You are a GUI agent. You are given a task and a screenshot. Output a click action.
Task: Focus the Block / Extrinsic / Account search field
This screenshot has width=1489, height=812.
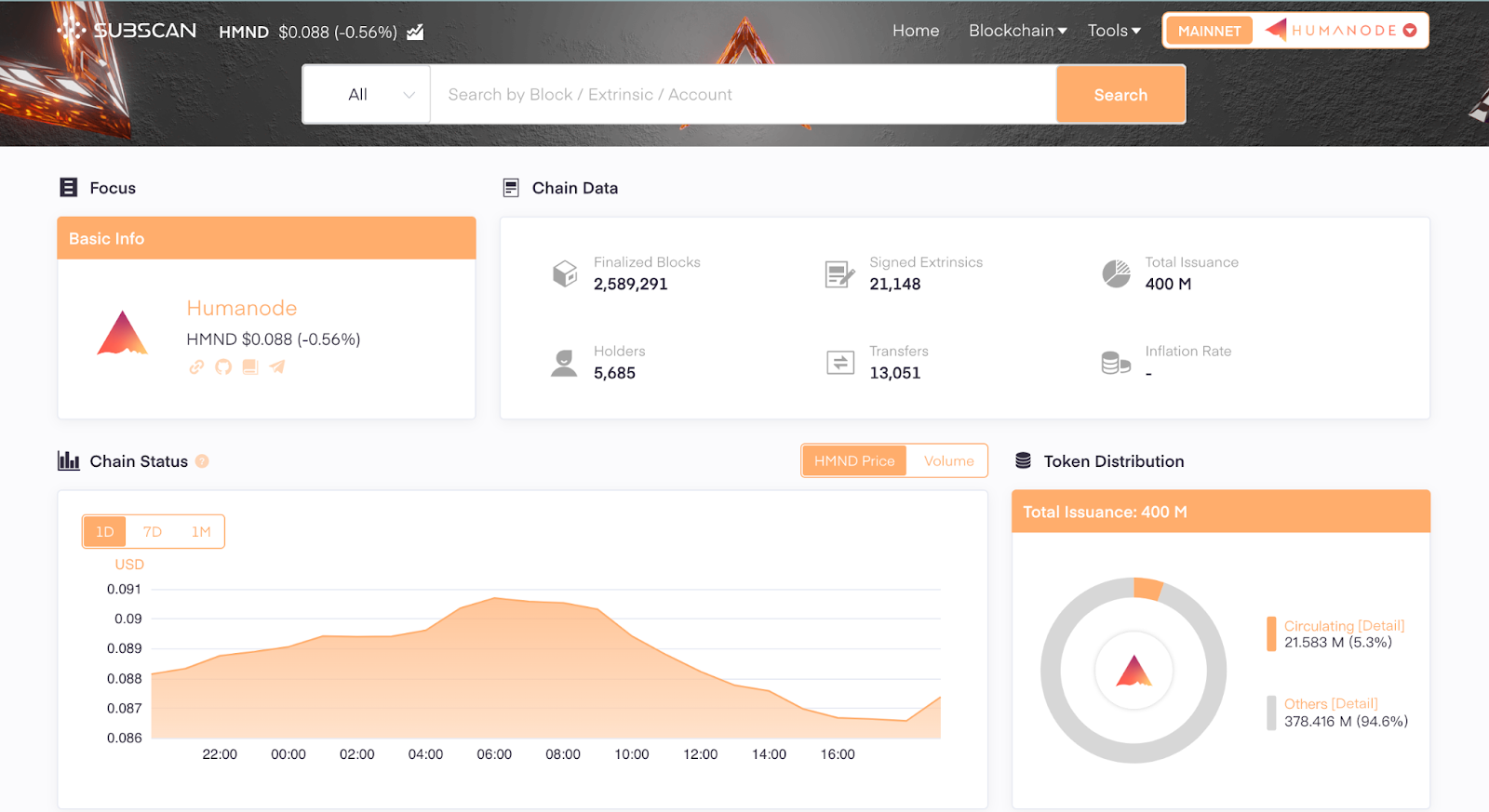(x=743, y=94)
